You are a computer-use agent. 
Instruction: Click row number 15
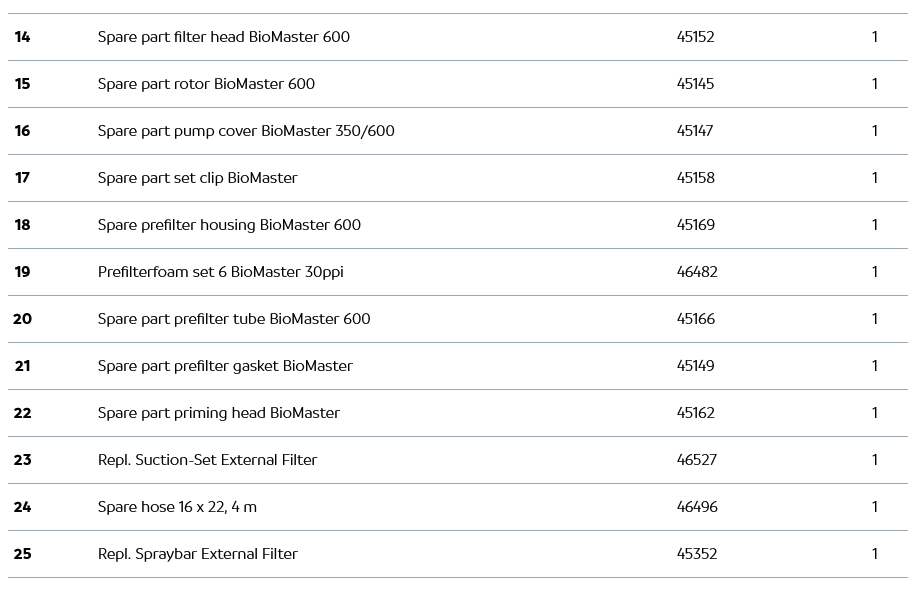click(22, 84)
